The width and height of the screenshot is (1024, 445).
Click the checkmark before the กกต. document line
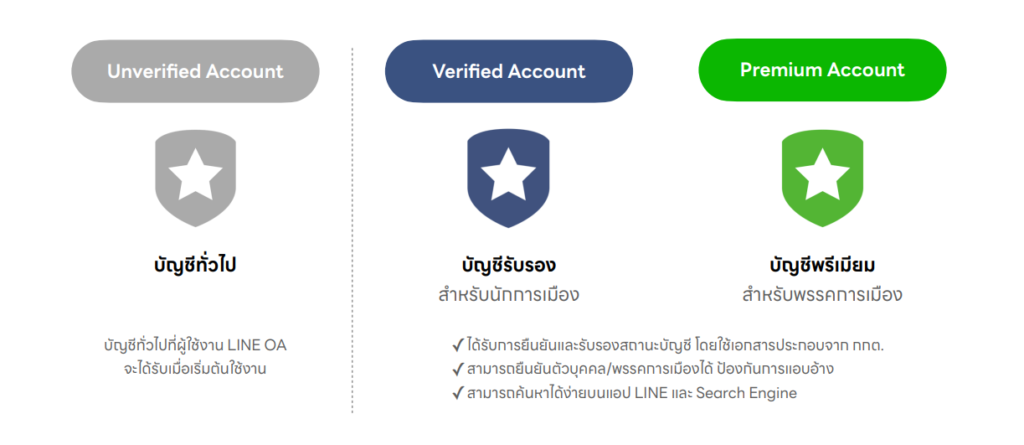tap(458, 345)
